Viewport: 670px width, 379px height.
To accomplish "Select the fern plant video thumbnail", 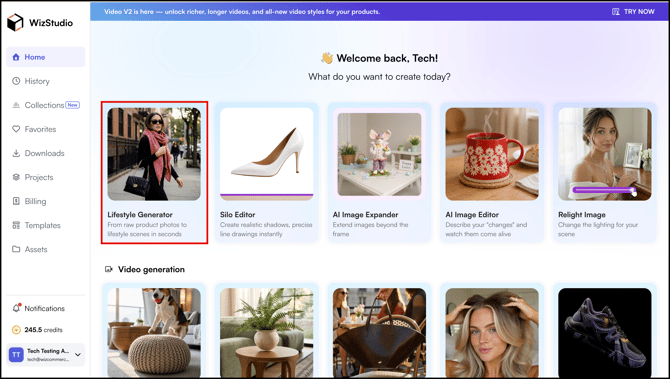I will click(267, 332).
